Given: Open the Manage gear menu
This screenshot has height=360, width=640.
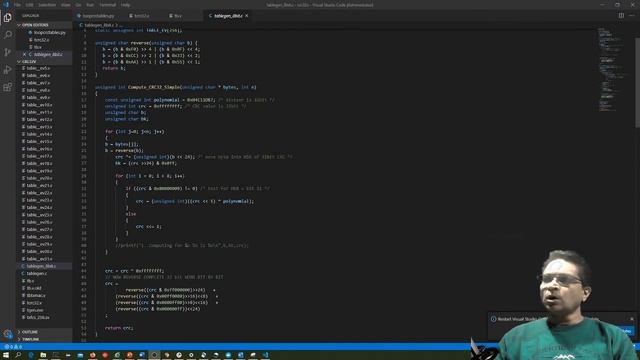Looking at the screenshot, I should coord(7,334).
